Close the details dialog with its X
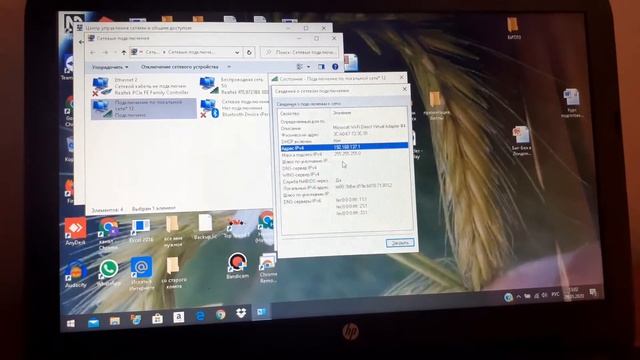640x360 pixels. coord(405,89)
